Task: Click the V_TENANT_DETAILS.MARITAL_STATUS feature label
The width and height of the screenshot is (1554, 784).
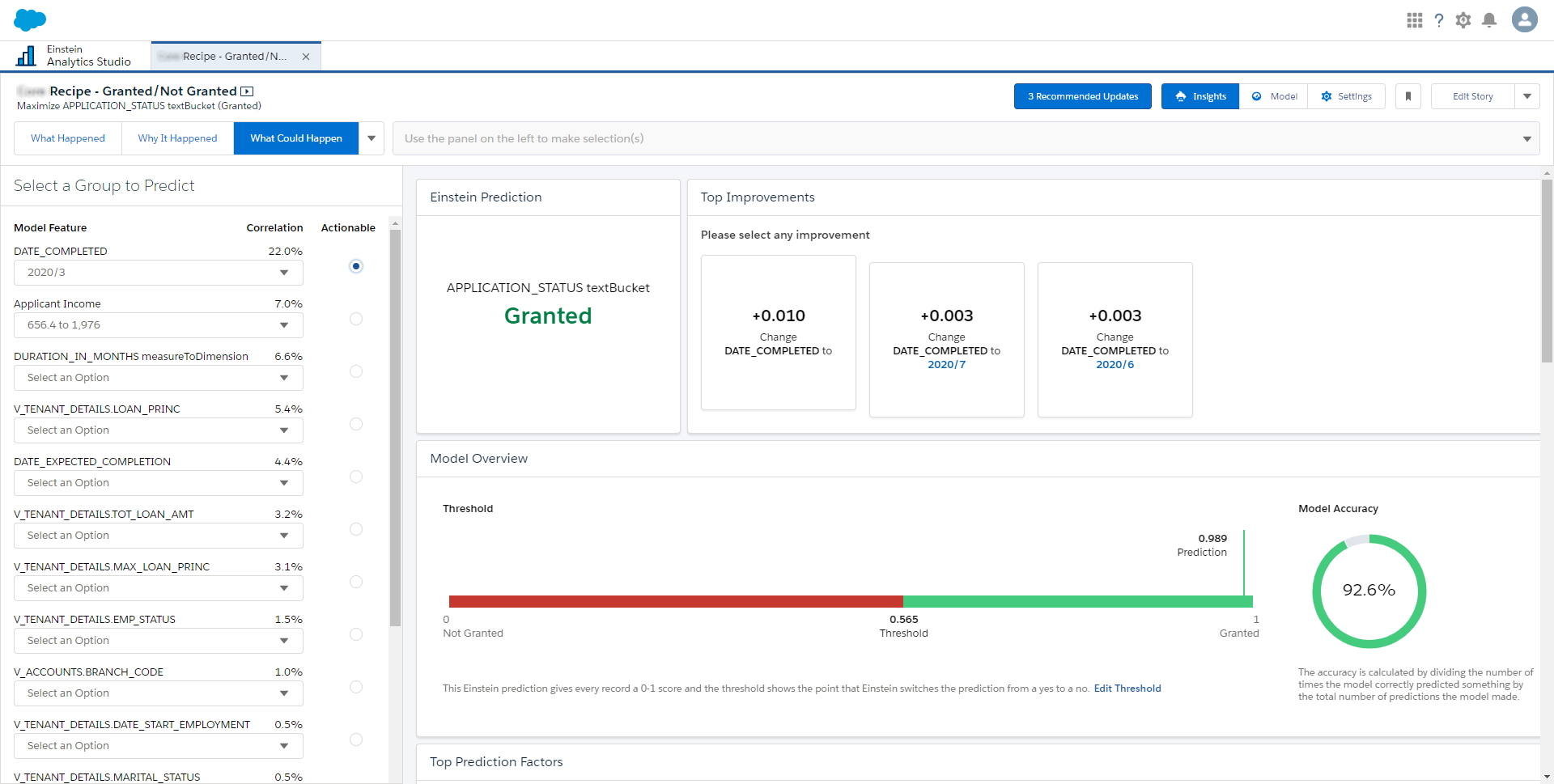Action: pyautogui.click(x=107, y=777)
